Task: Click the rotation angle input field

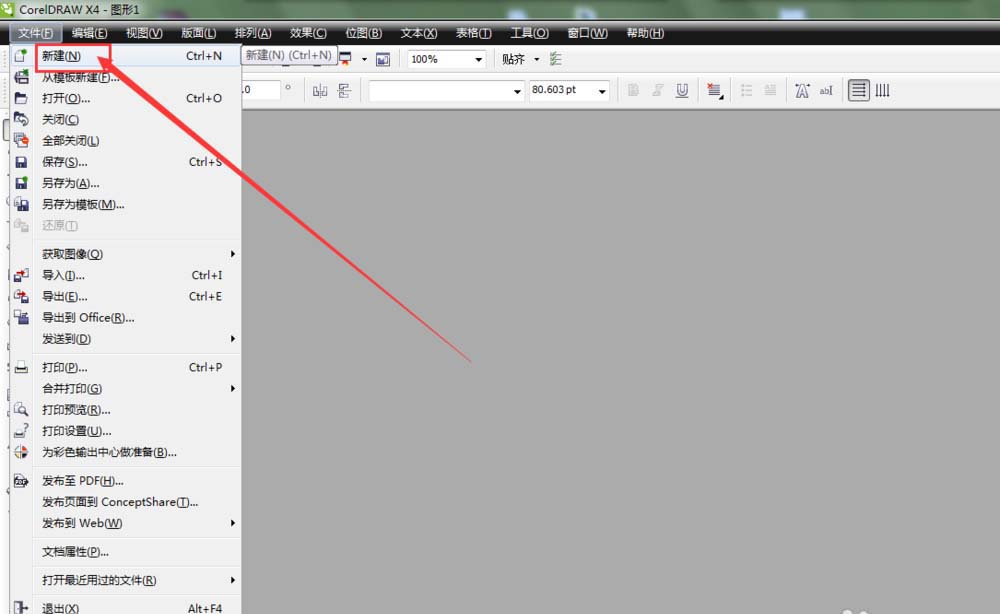Action: tap(260, 90)
